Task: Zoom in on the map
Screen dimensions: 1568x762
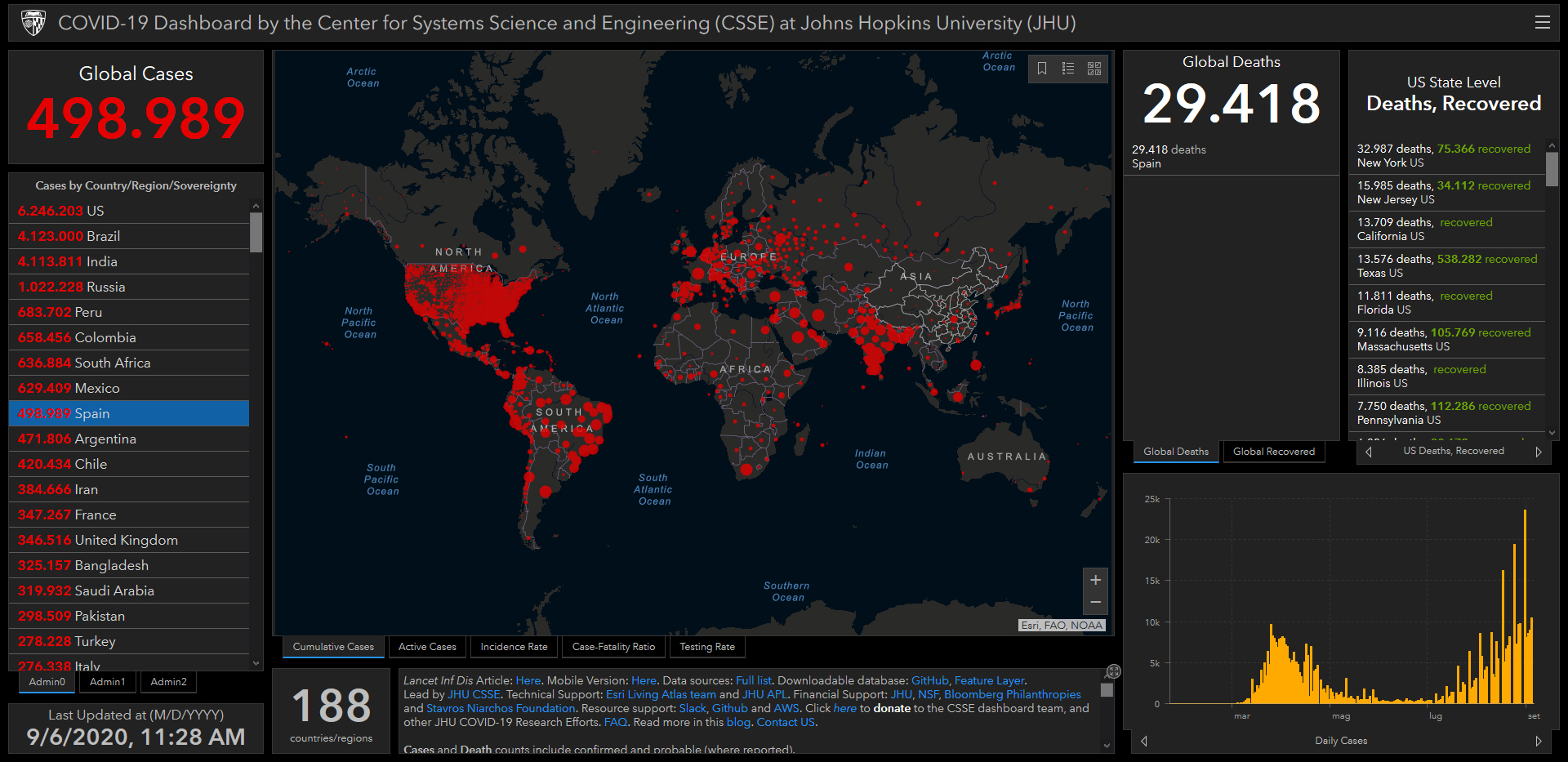Action: coord(1095,580)
